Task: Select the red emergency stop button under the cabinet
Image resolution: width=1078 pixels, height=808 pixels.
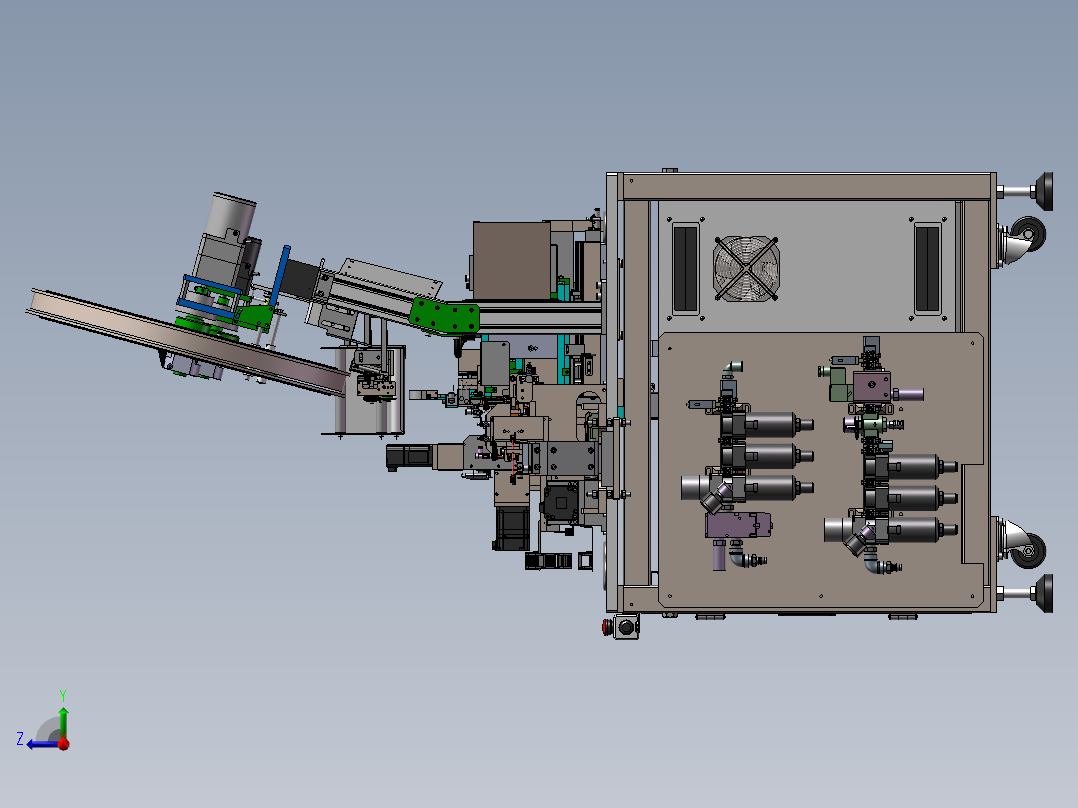Action: (608, 627)
